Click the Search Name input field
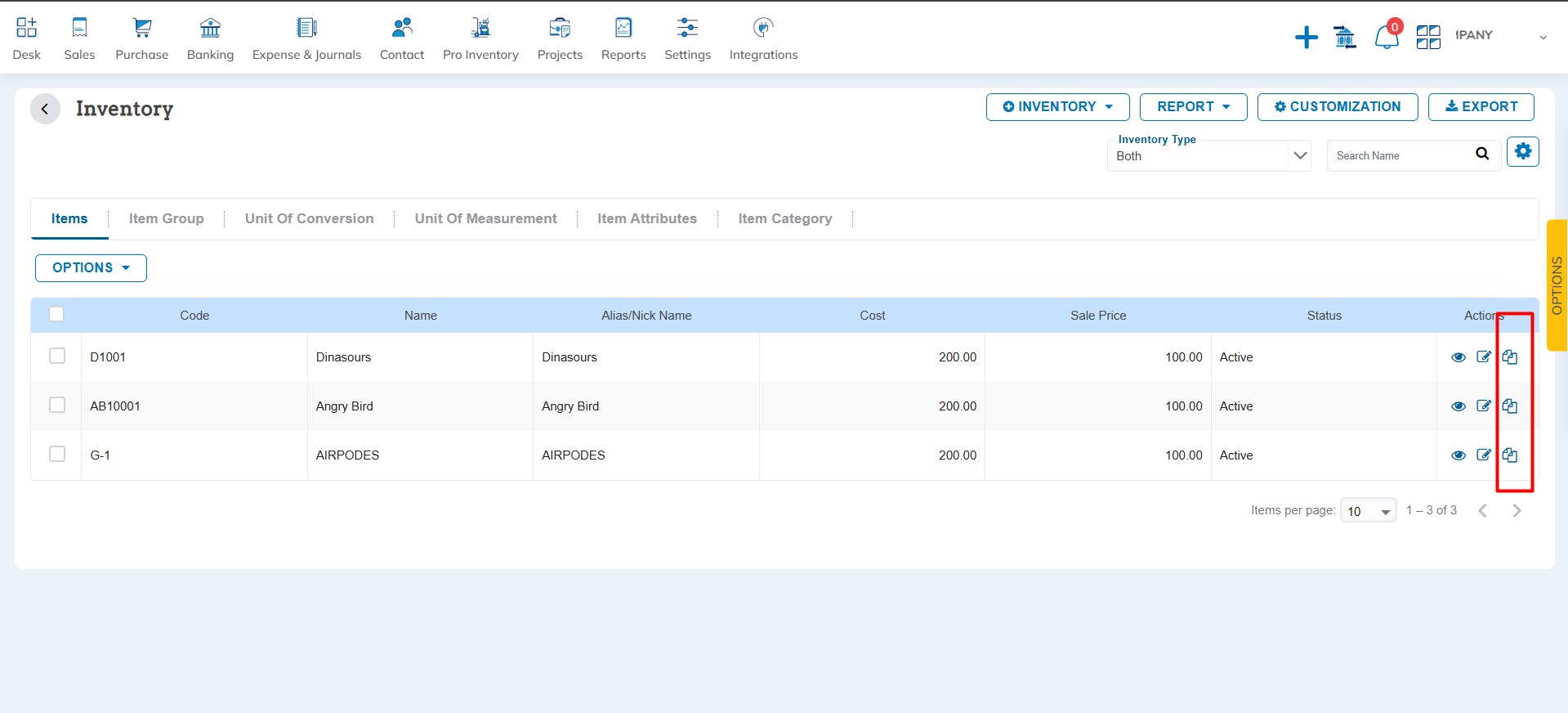Image resolution: width=1568 pixels, height=713 pixels. [1399, 155]
